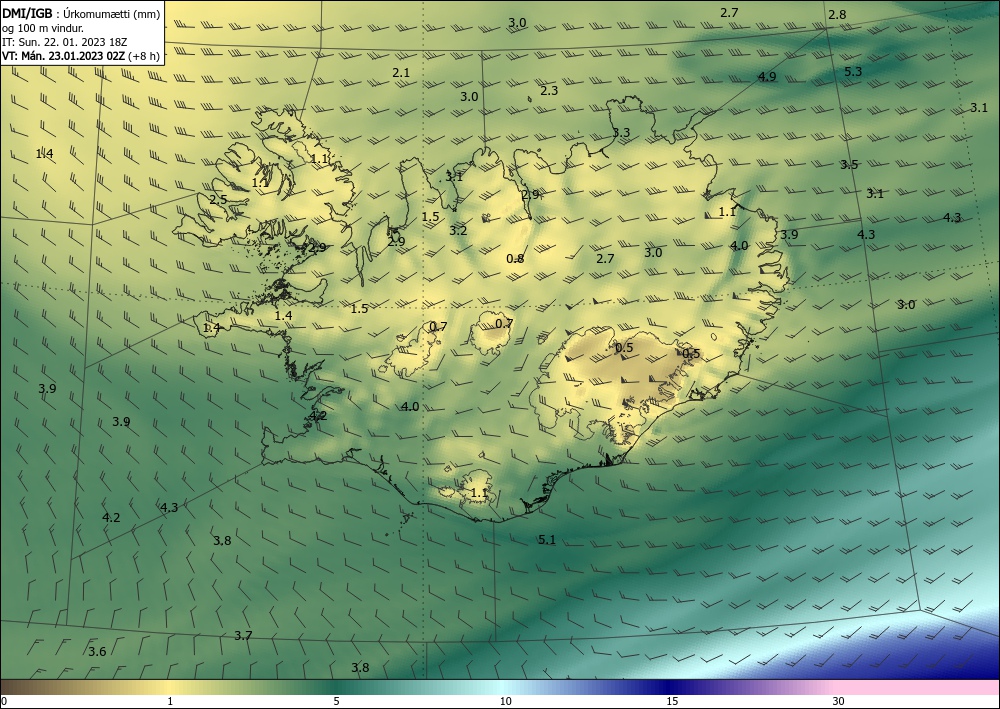
Task: Pick the dark navy segment of the color scale
Action: point(670,687)
